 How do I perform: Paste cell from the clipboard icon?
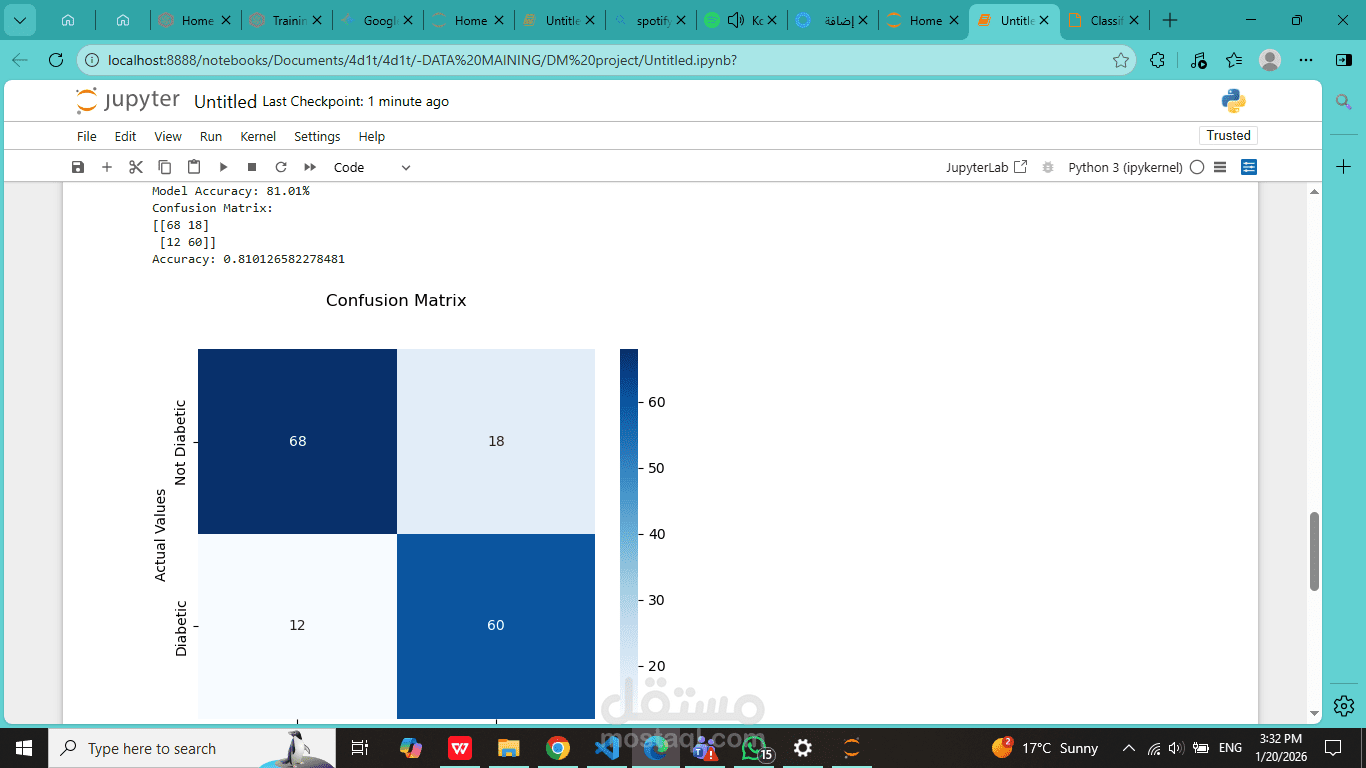pos(194,167)
